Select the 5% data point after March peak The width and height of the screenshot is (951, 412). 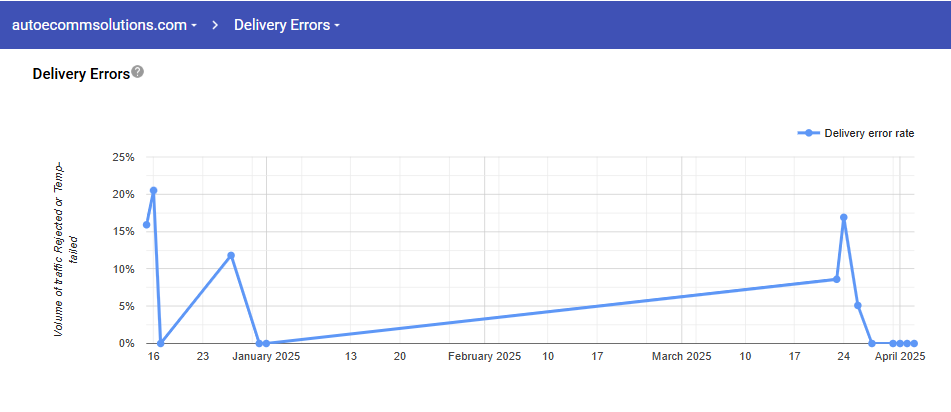(x=858, y=305)
